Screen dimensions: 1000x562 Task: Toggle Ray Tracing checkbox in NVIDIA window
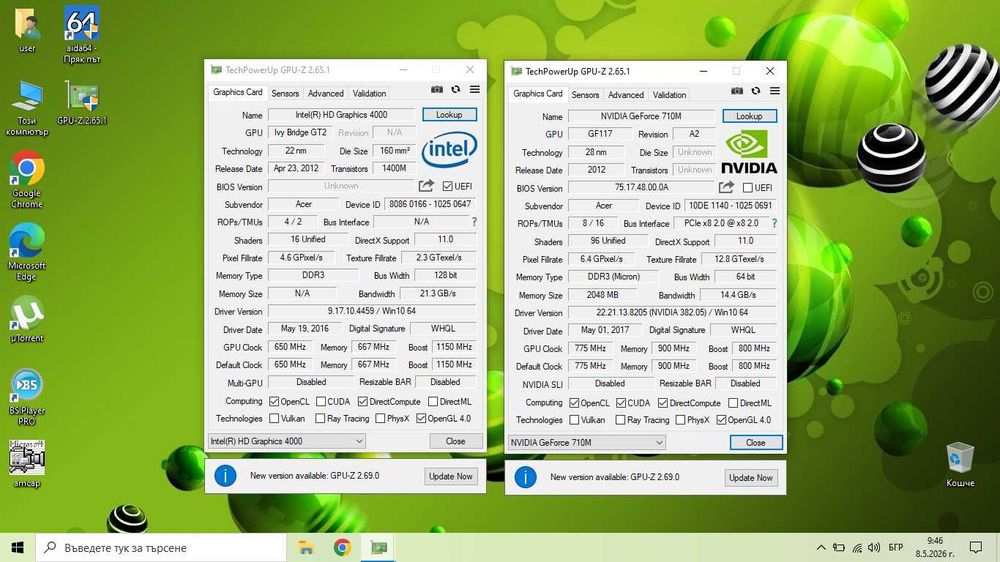pyautogui.click(x=621, y=420)
